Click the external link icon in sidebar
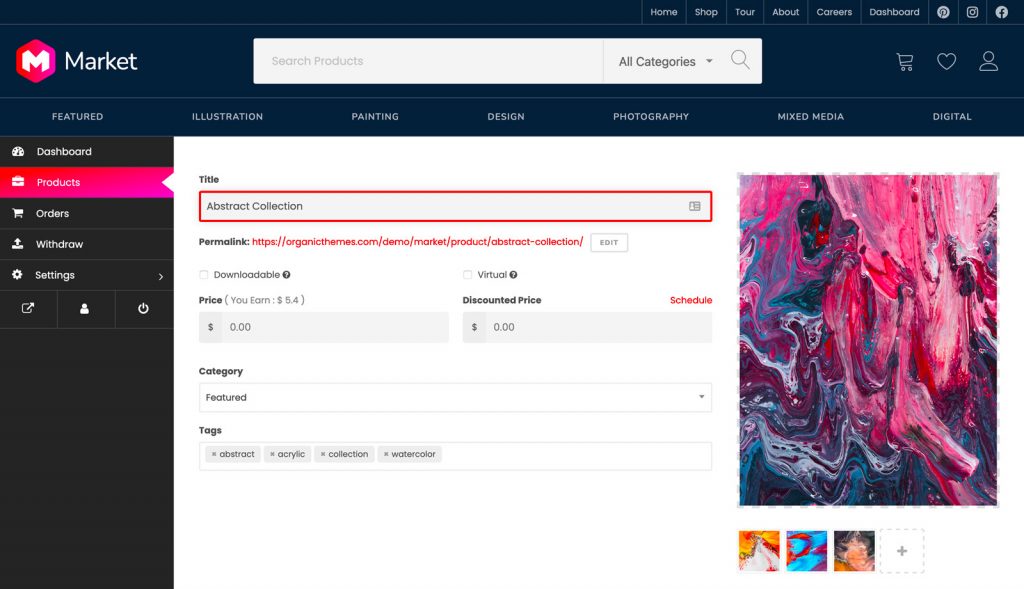 28,309
